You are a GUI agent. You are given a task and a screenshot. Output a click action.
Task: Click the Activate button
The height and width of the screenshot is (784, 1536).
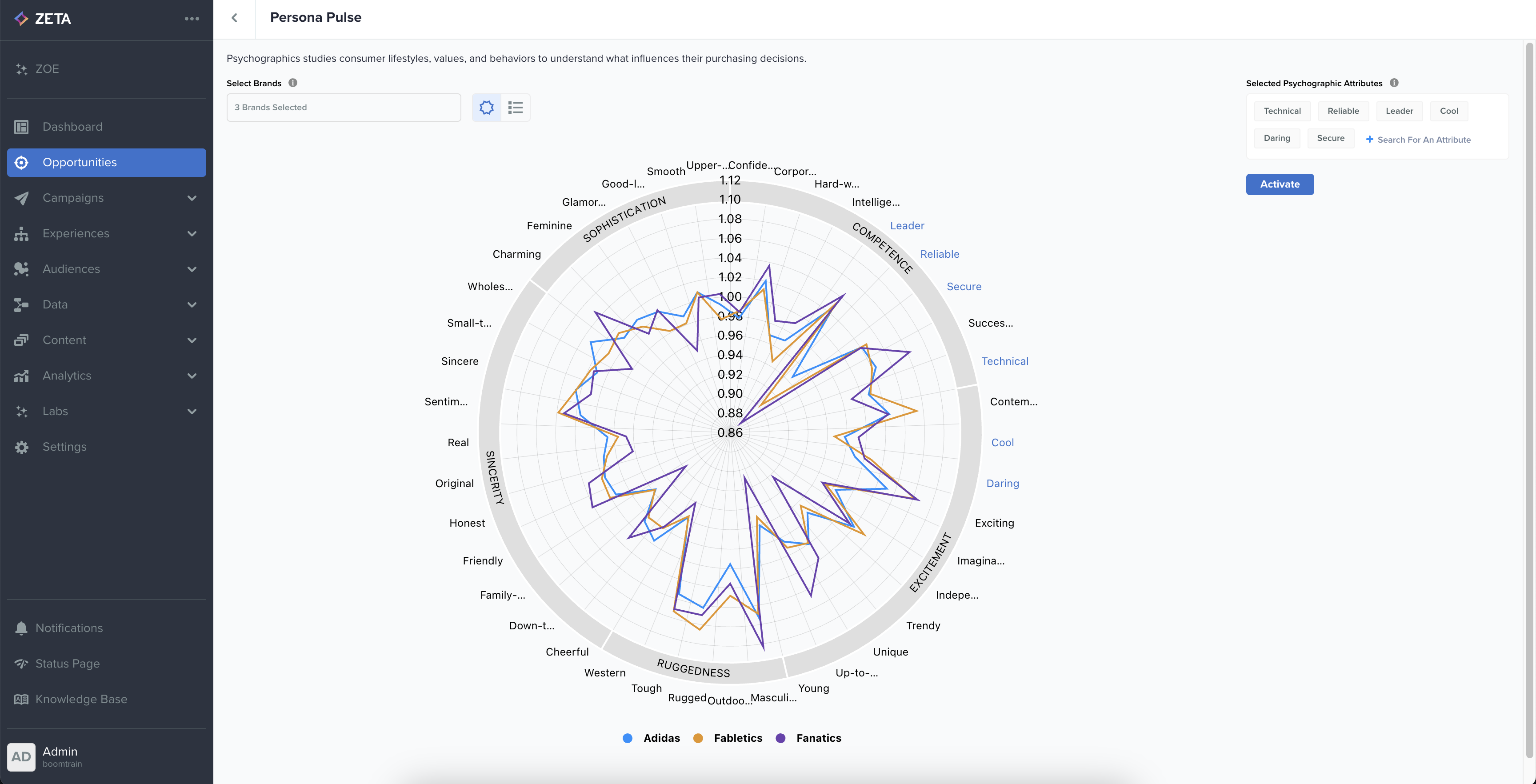1280,184
